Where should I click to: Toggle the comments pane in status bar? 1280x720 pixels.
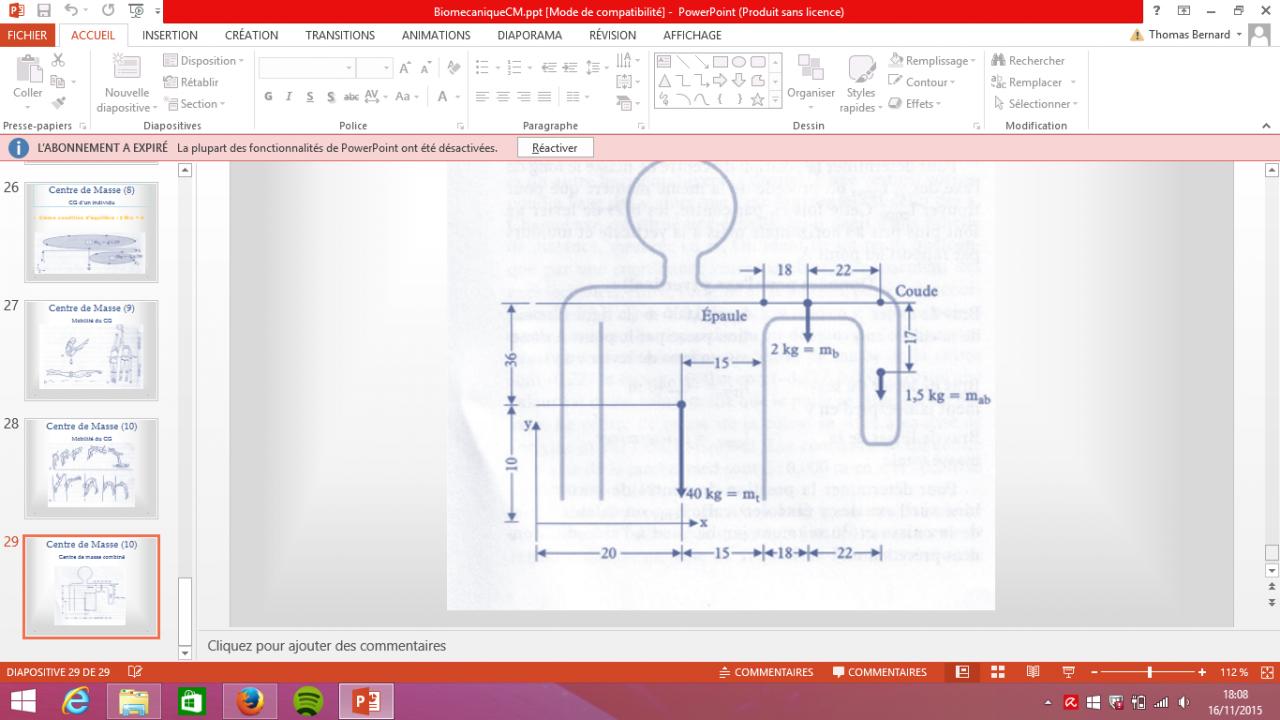coord(879,672)
